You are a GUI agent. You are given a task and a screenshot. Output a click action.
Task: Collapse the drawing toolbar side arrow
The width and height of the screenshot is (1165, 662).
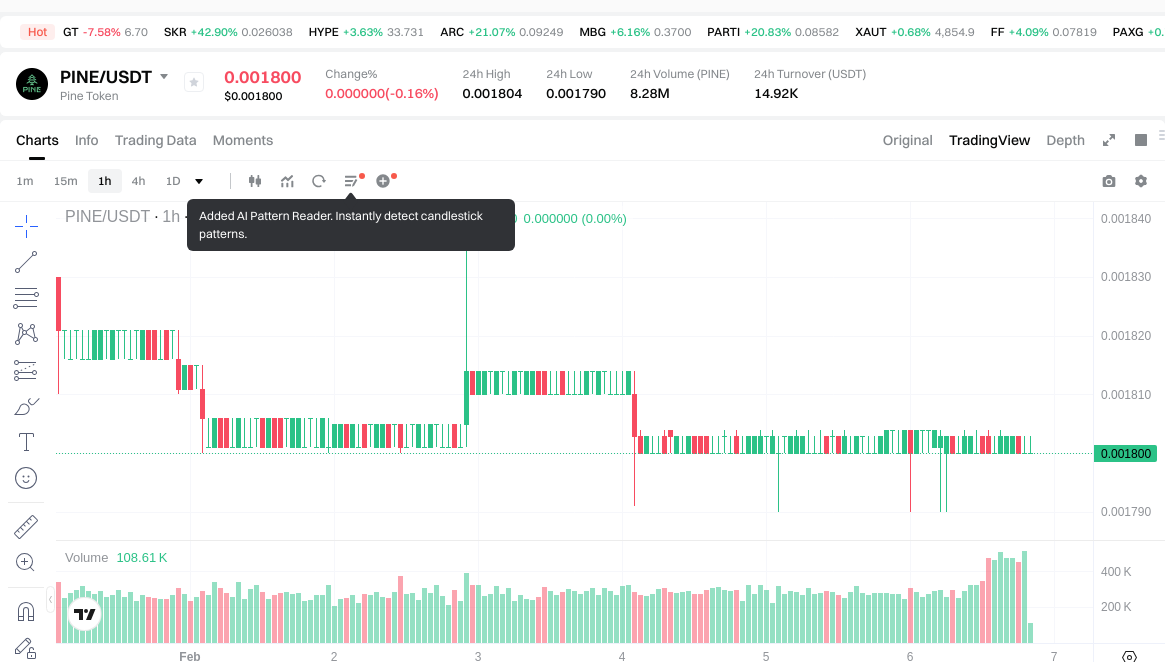tap(51, 600)
